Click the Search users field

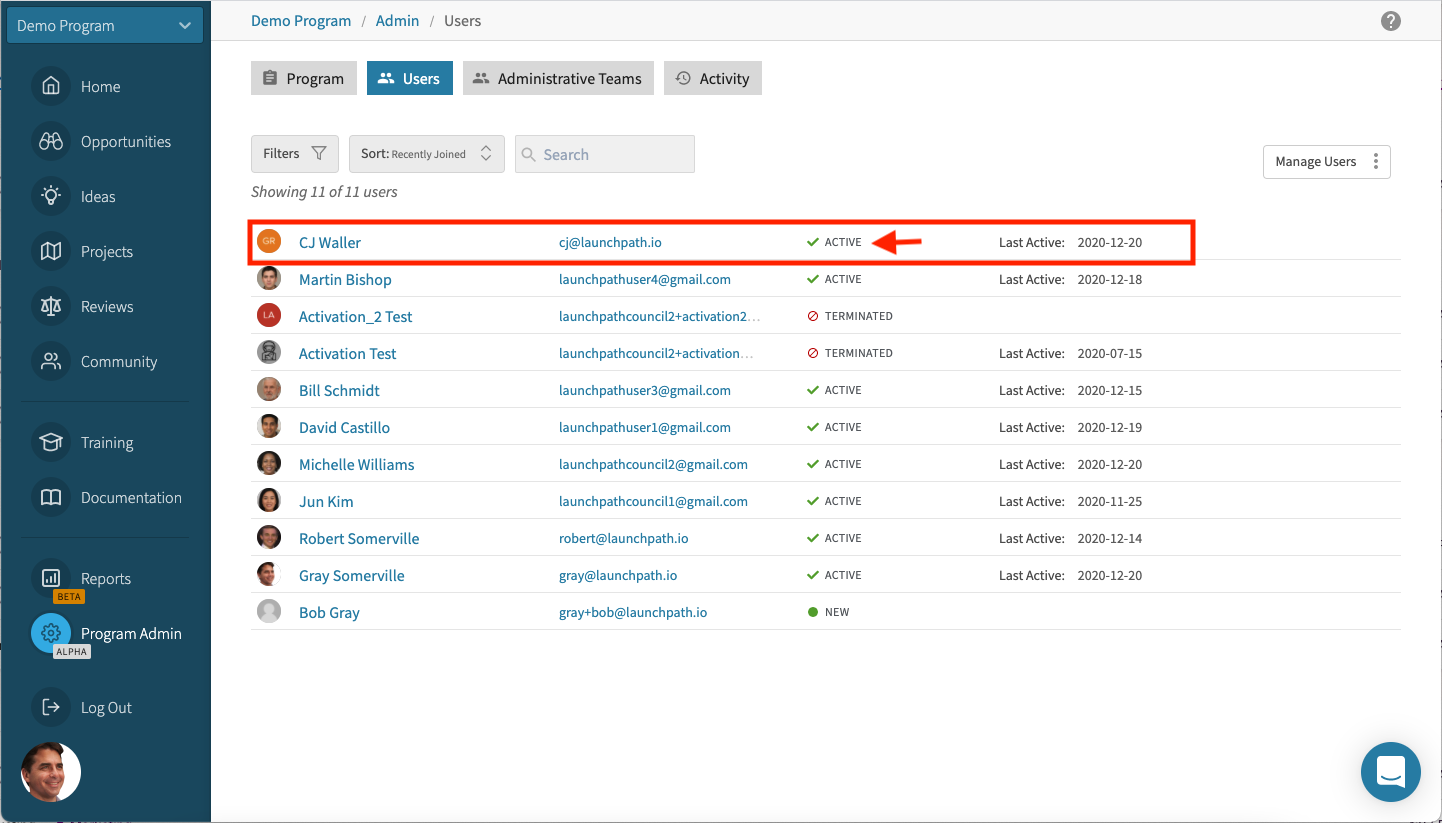pyautogui.click(x=604, y=154)
